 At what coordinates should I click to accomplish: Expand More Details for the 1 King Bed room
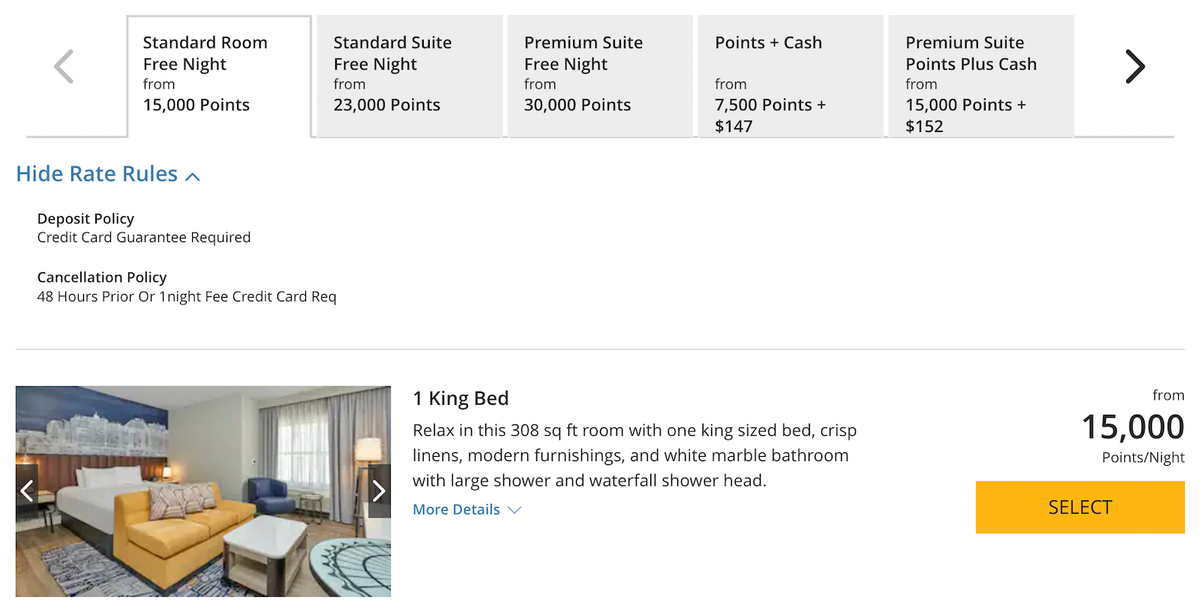click(x=456, y=510)
